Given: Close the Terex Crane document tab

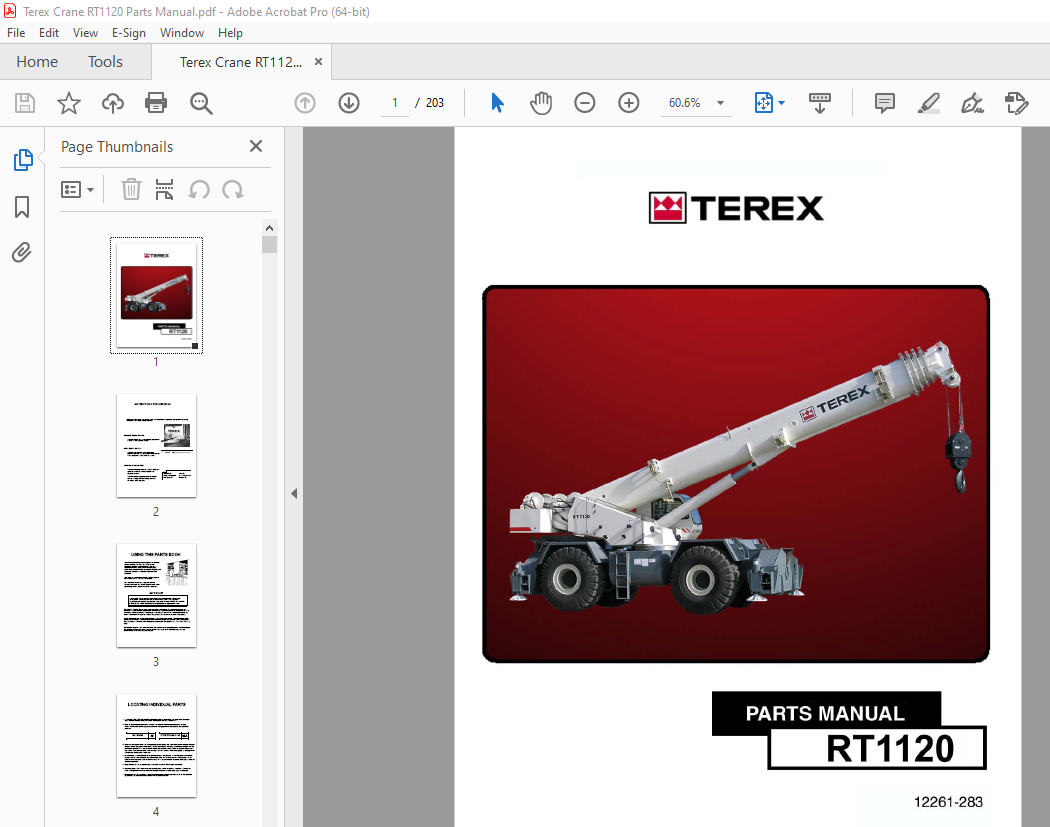Looking at the screenshot, I should [319, 62].
